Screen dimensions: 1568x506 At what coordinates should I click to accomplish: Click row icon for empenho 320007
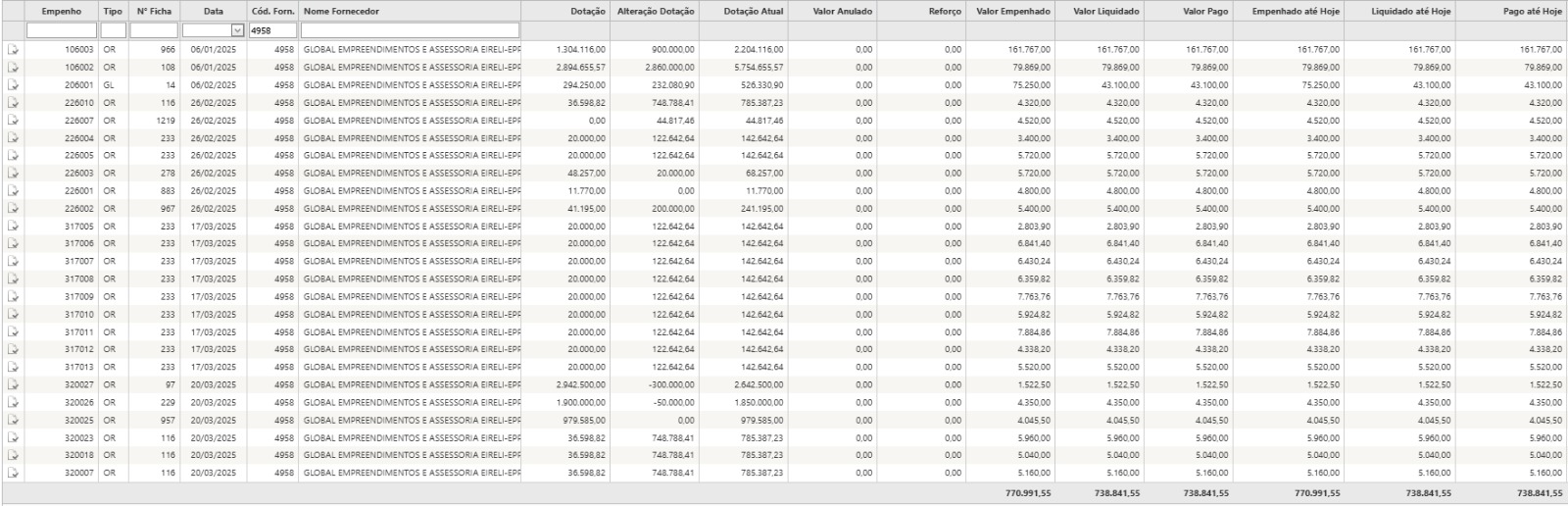(x=13, y=473)
